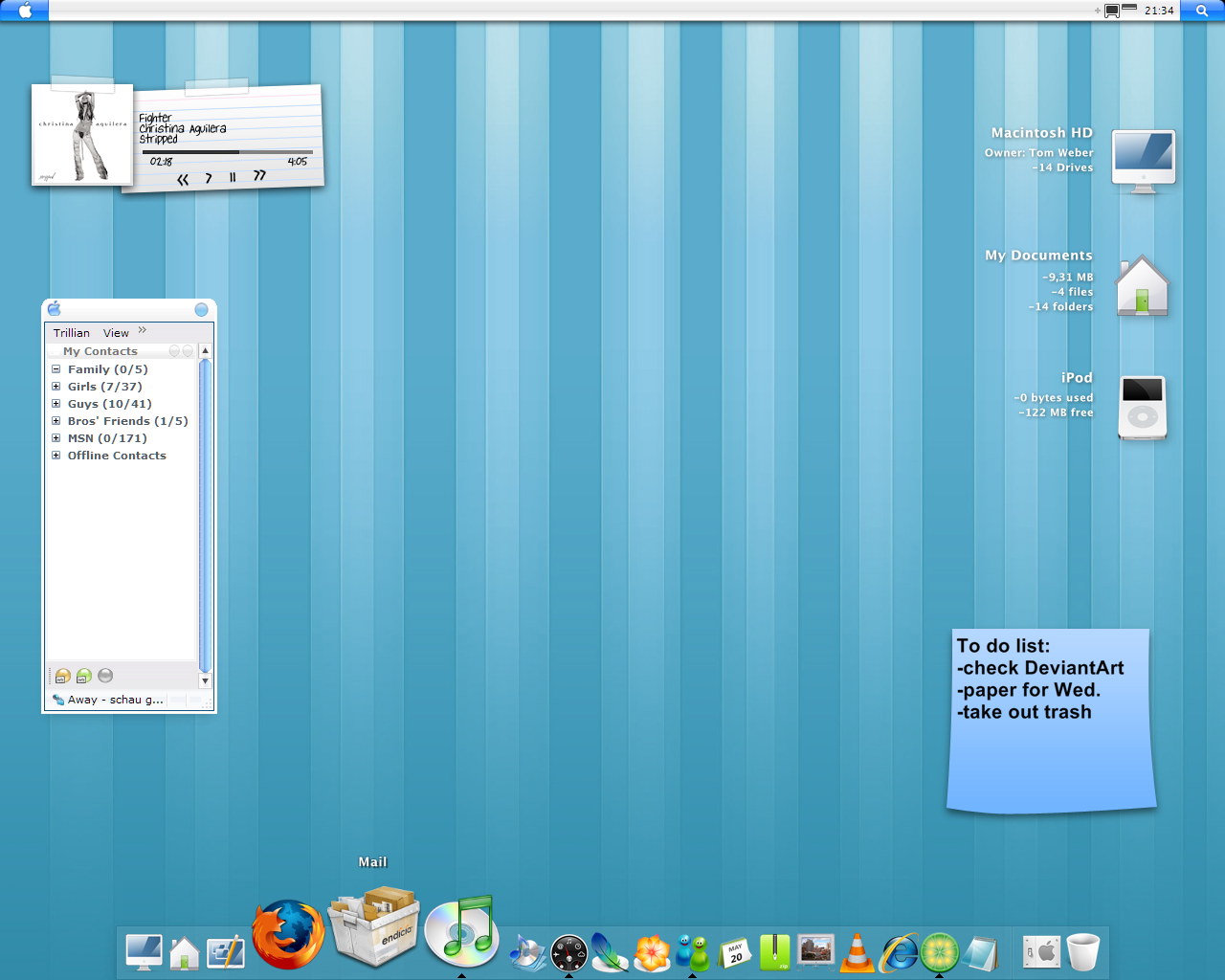The width and height of the screenshot is (1225, 980).
Task: Click the 'My Contacts' header text
Action: click(x=100, y=351)
